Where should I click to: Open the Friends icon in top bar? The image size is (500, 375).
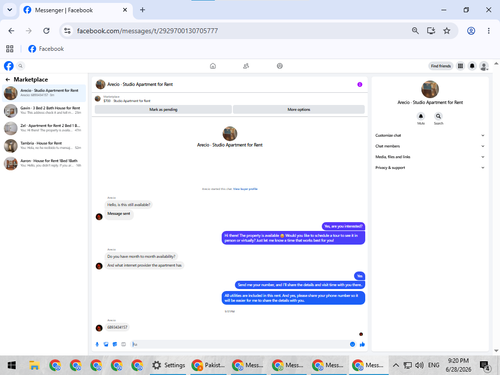(x=246, y=66)
